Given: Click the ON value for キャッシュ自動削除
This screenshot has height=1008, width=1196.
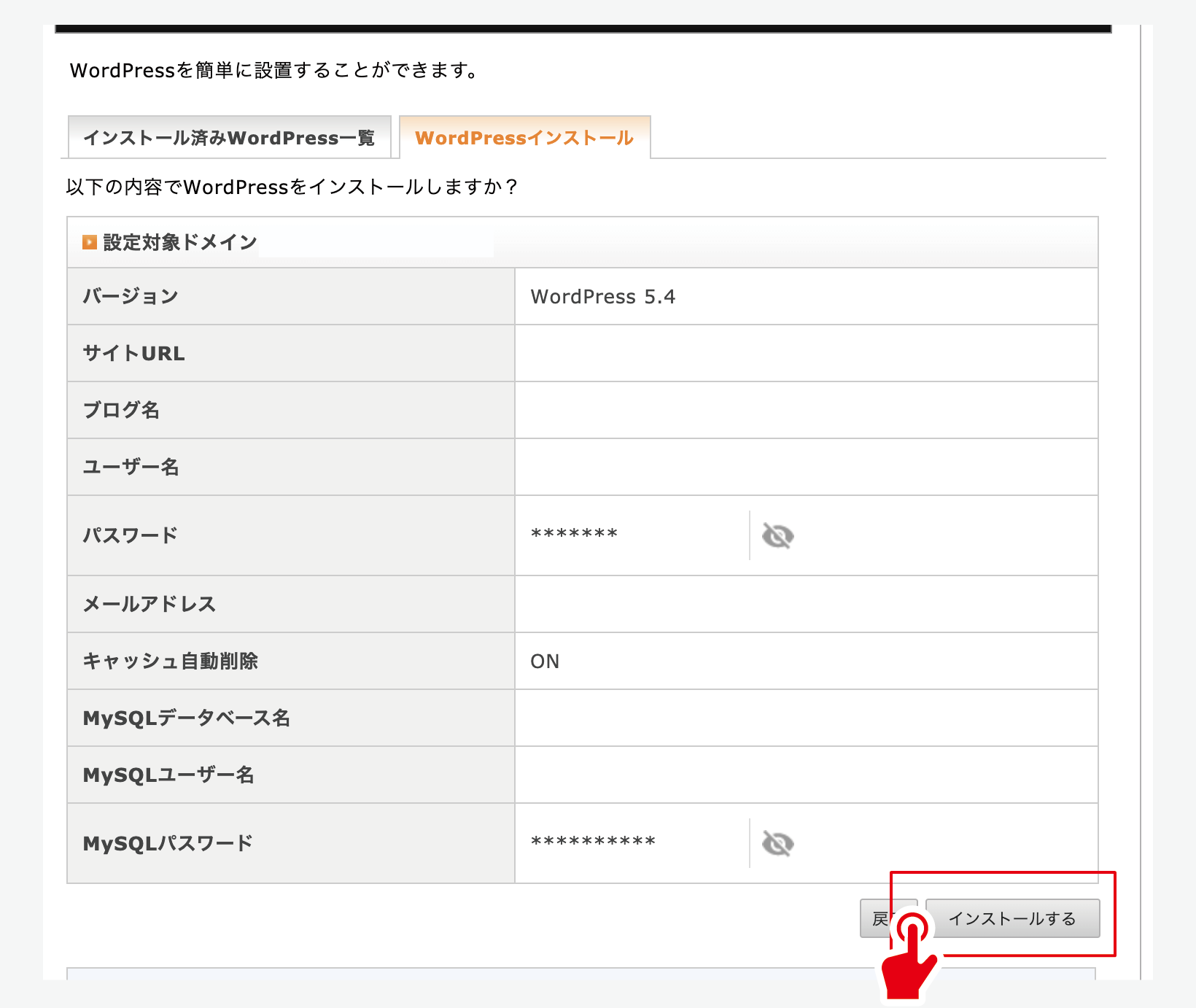Looking at the screenshot, I should click(545, 662).
